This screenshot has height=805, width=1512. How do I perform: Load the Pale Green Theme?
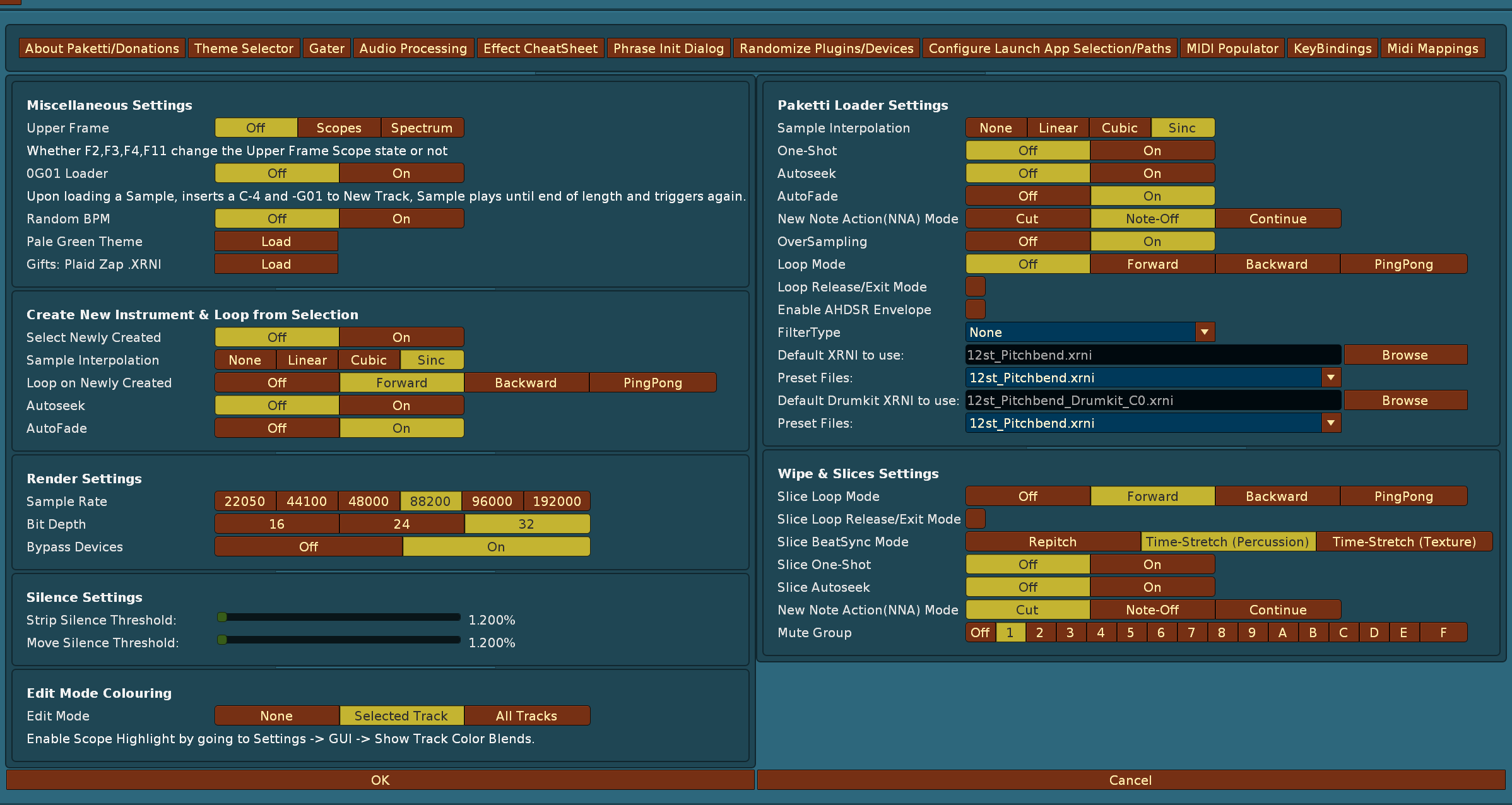tap(276, 241)
